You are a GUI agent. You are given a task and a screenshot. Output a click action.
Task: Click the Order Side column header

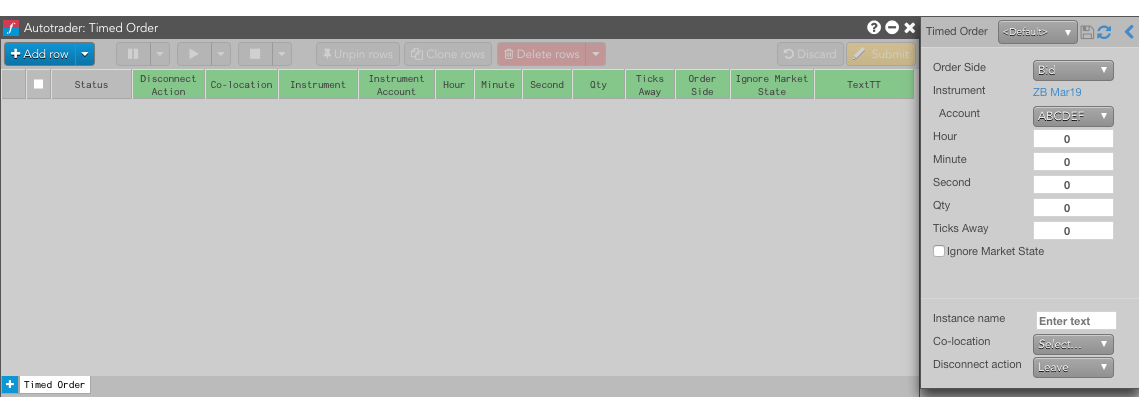[x=702, y=84]
